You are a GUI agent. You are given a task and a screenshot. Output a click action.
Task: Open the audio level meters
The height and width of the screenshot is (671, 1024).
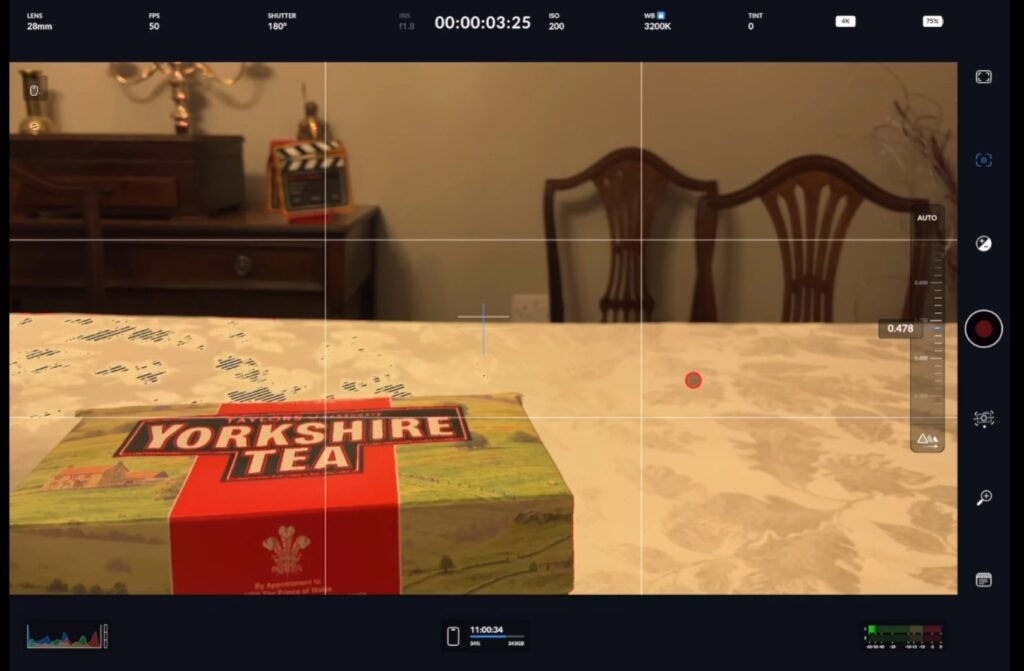click(904, 636)
